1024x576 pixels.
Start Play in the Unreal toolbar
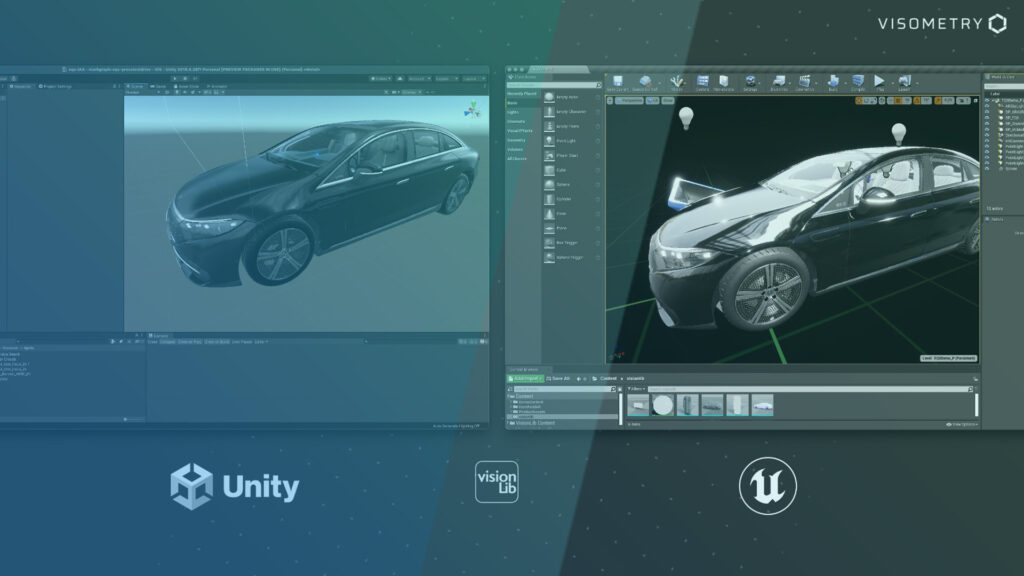pyautogui.click(x=880, y=81)
